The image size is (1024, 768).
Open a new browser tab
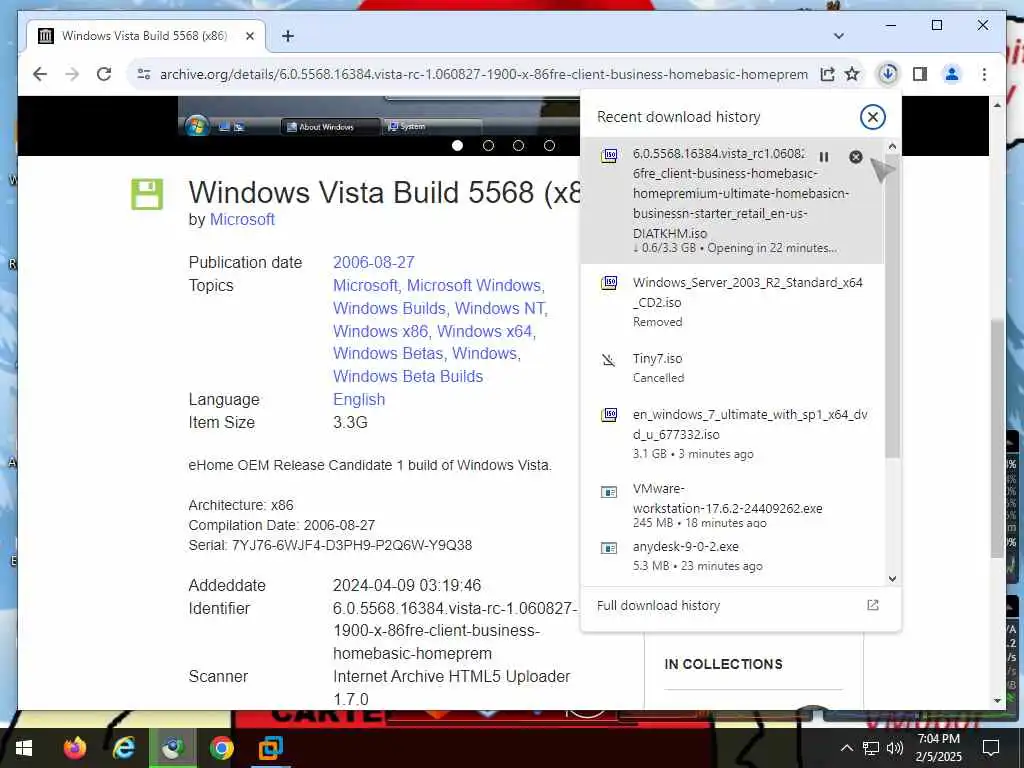pyautogui.click(x=287, y=36)
